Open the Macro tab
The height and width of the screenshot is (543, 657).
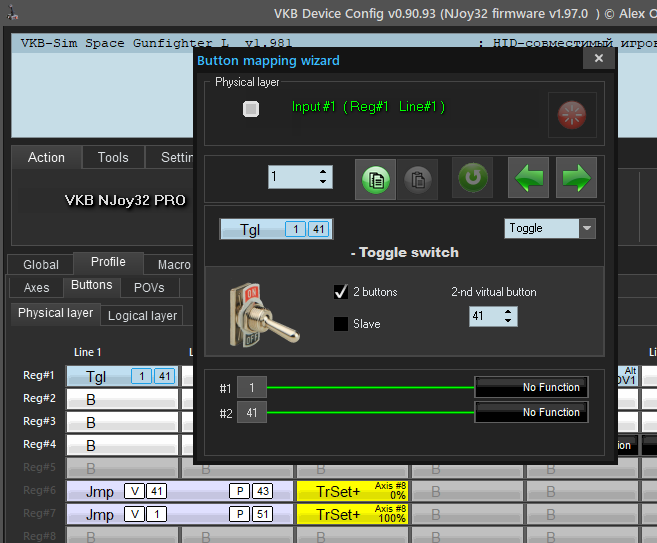pos(170,264)
